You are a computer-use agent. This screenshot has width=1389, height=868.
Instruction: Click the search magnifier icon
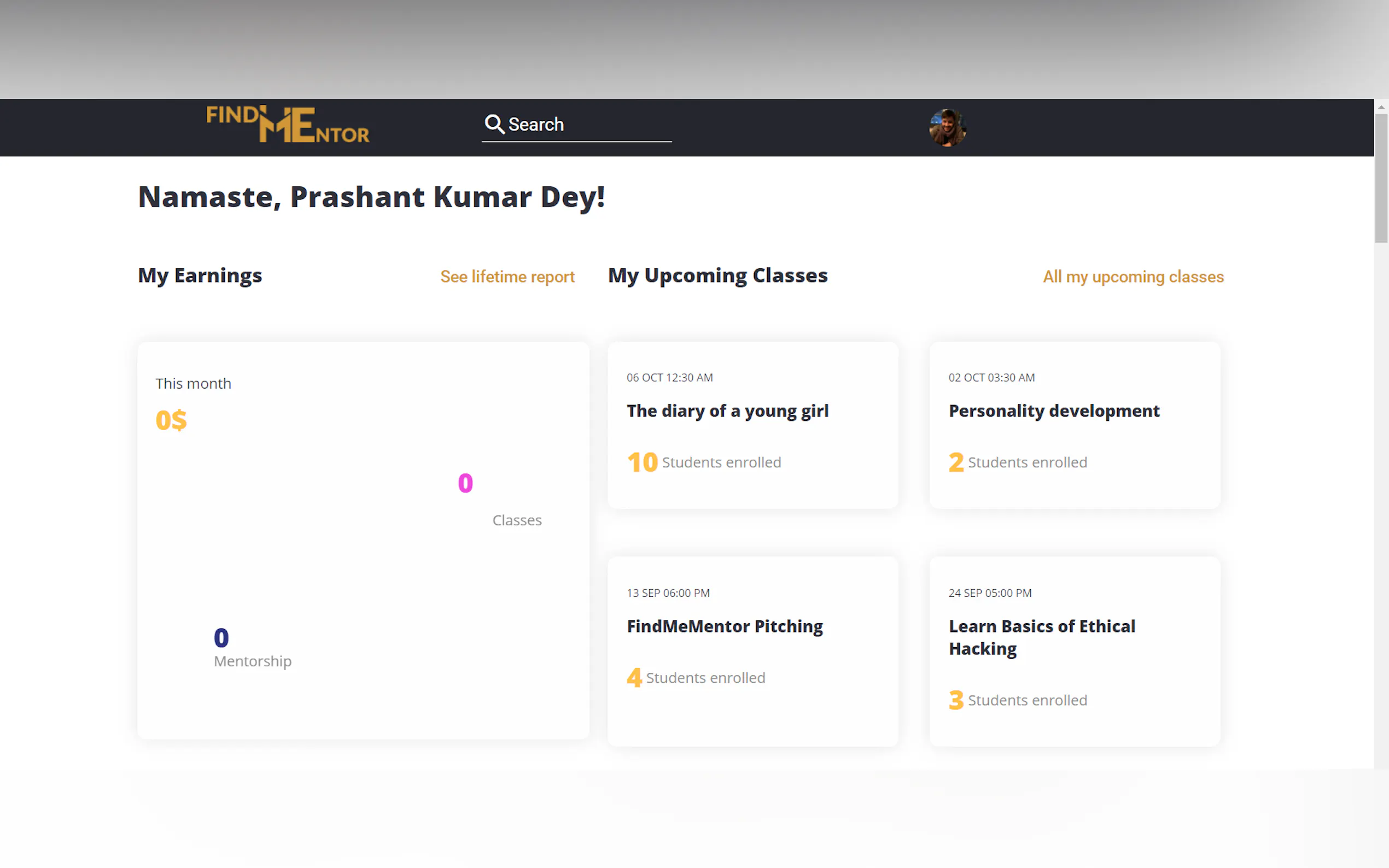point(494,124)
